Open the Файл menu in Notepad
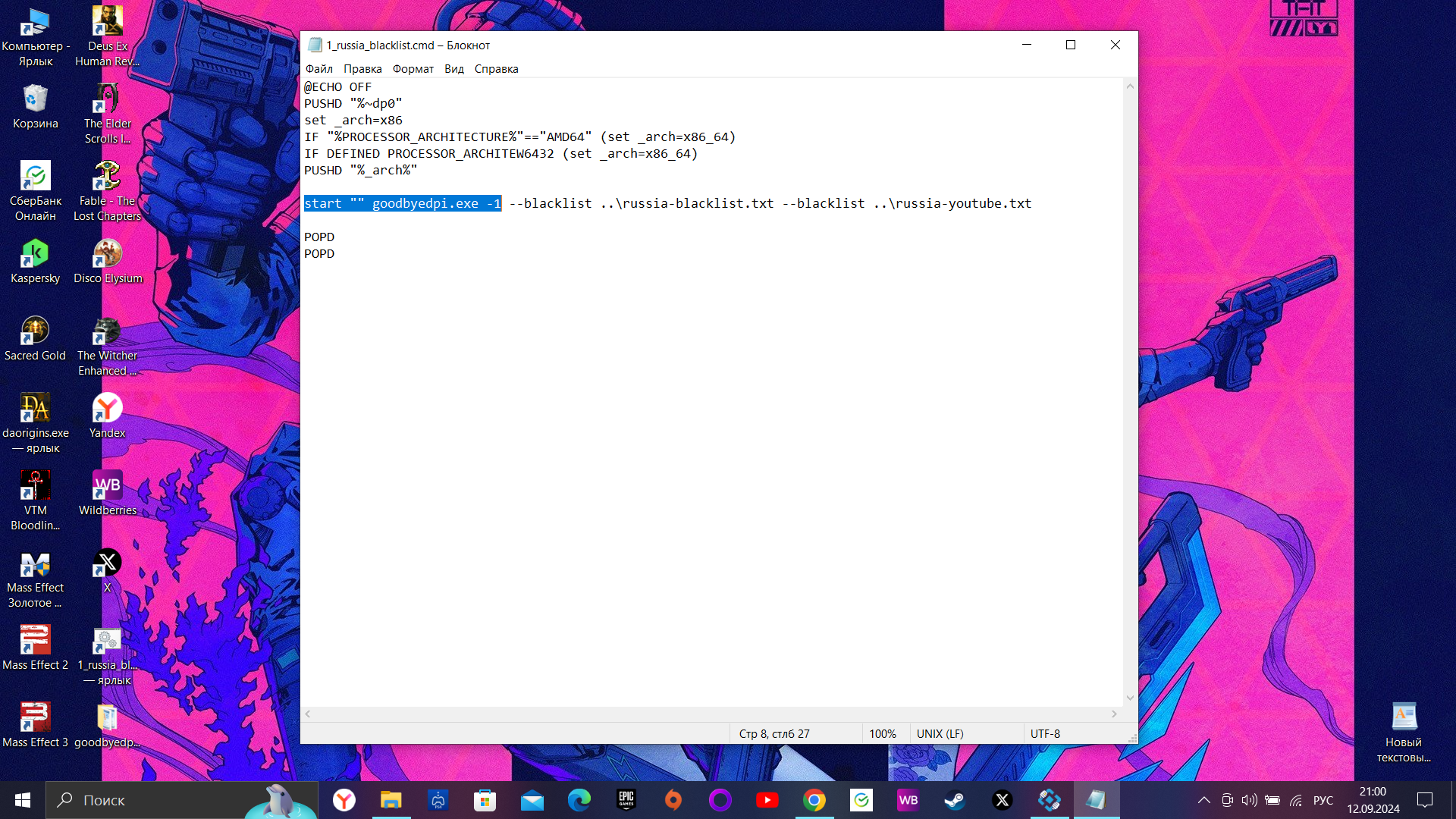The width and height of the screenshot is (1456, 819). click(319, 69)
